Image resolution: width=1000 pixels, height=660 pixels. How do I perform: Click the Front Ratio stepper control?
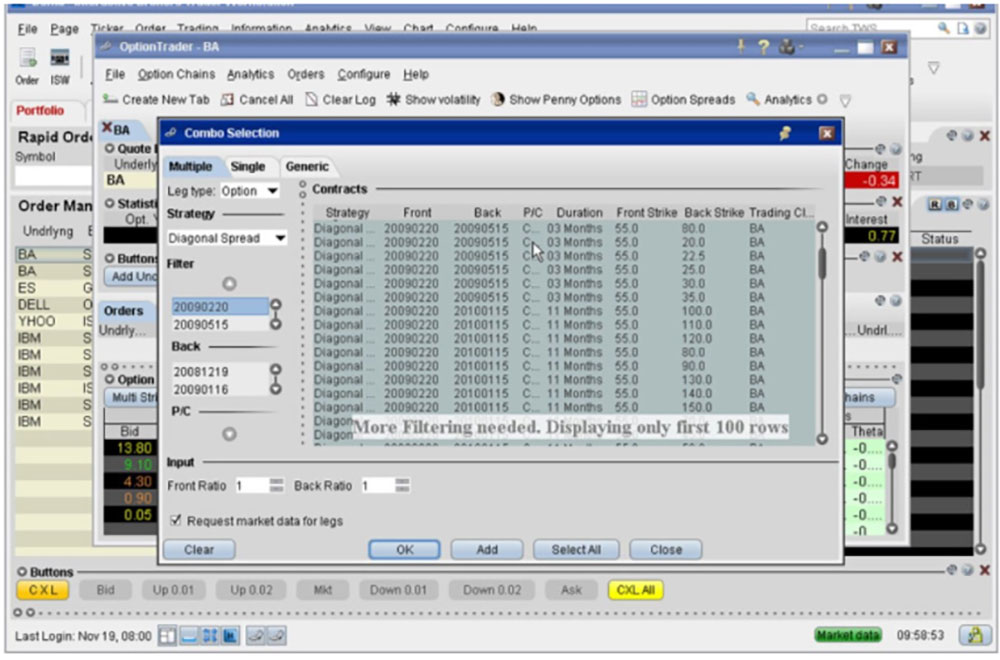pyautogui.click(x=277, y=485)
